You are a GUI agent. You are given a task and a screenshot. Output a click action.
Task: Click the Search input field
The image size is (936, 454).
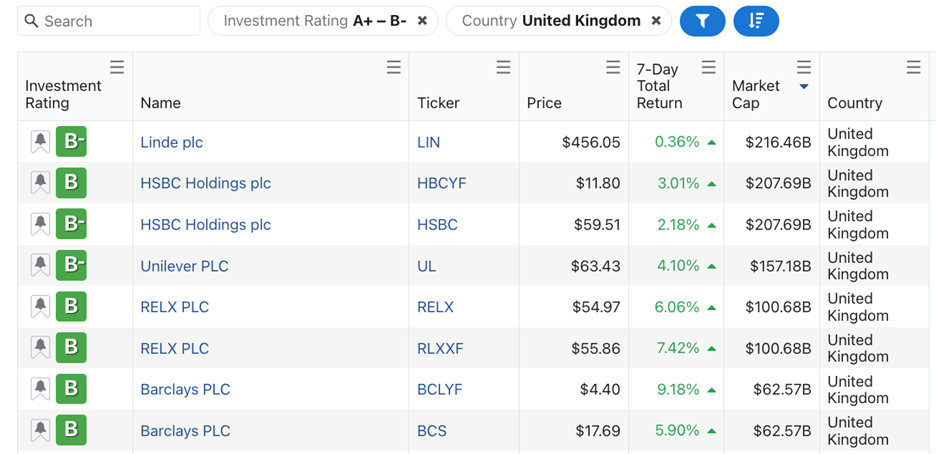pyautogui.click(x=109, y=21)
